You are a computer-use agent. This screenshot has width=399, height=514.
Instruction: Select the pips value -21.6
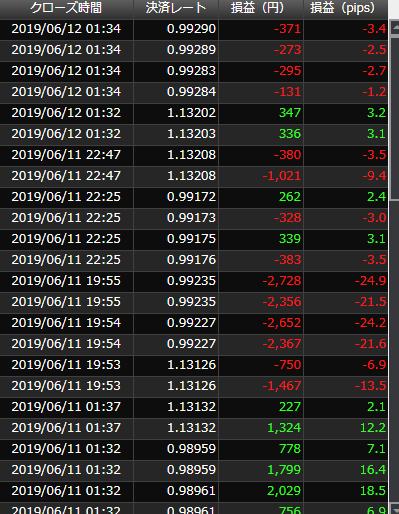coord(371,344)
